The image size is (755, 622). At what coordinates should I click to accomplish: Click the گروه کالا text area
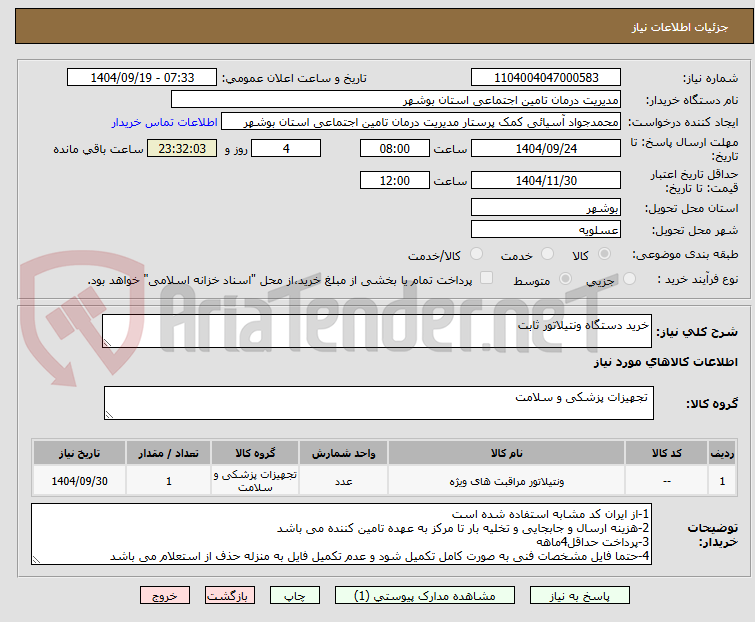point(378,403)
